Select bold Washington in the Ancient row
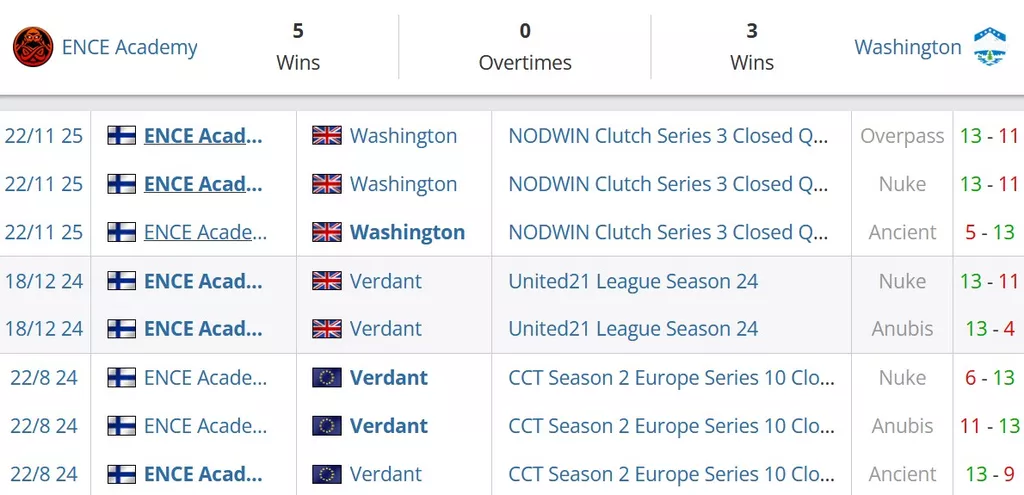This screenshot has width=1024, height=495. click(x=407, y=232)
